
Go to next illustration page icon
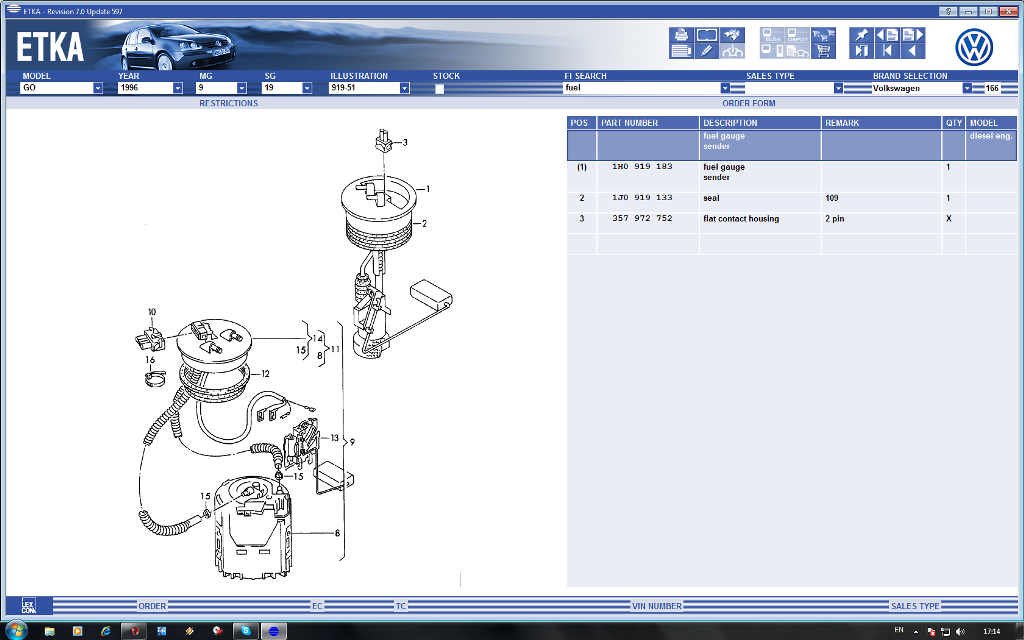pos(912,35)
